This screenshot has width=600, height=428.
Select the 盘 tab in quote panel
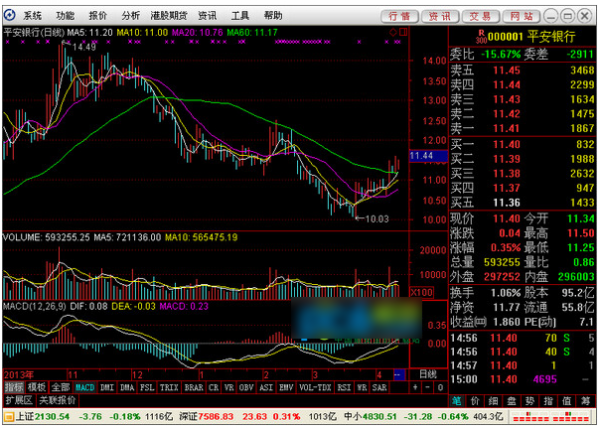(512, 401)
